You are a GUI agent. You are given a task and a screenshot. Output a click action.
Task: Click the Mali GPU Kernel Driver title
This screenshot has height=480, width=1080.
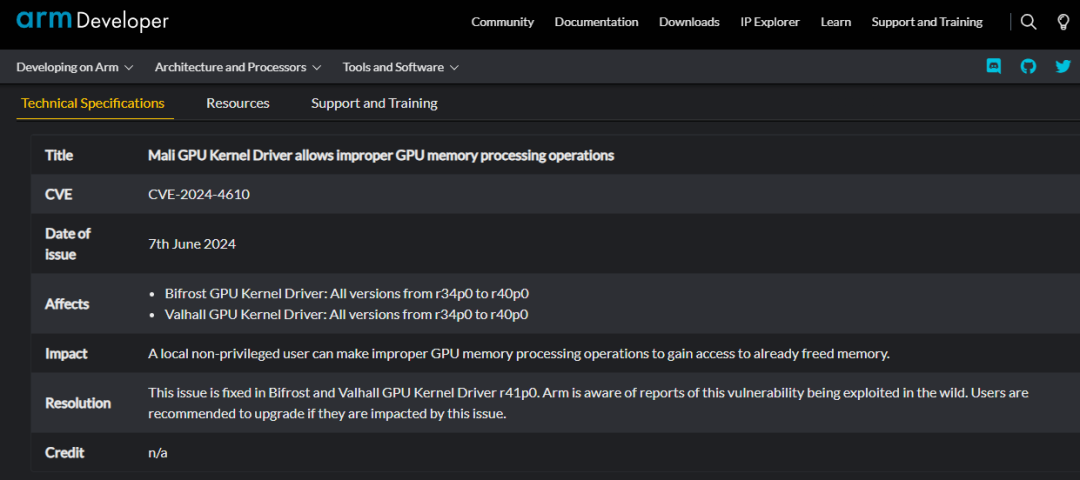[381, 155]
